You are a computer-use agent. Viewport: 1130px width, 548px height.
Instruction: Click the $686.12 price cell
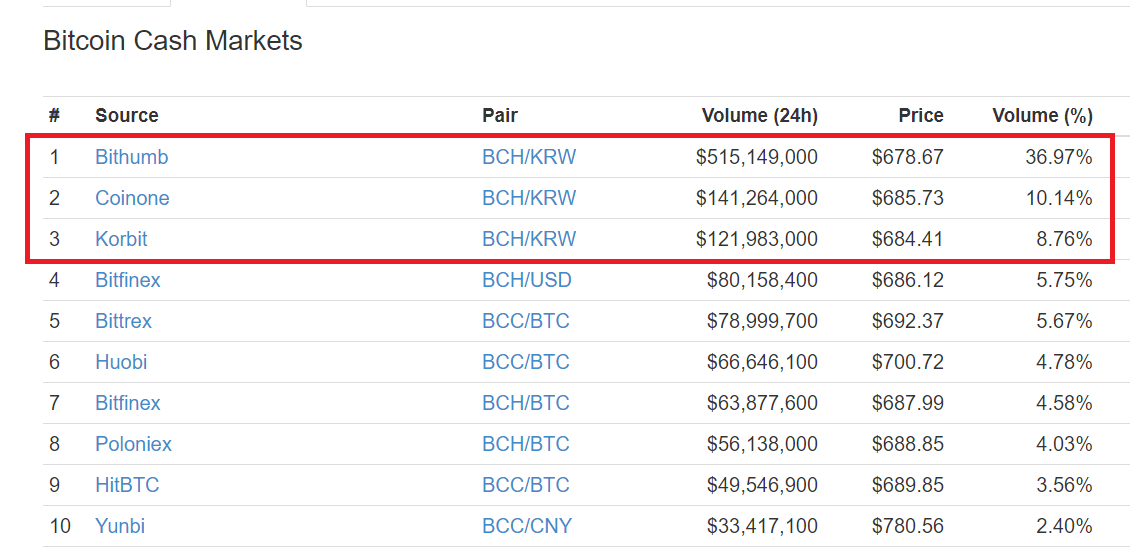point(907,280)
